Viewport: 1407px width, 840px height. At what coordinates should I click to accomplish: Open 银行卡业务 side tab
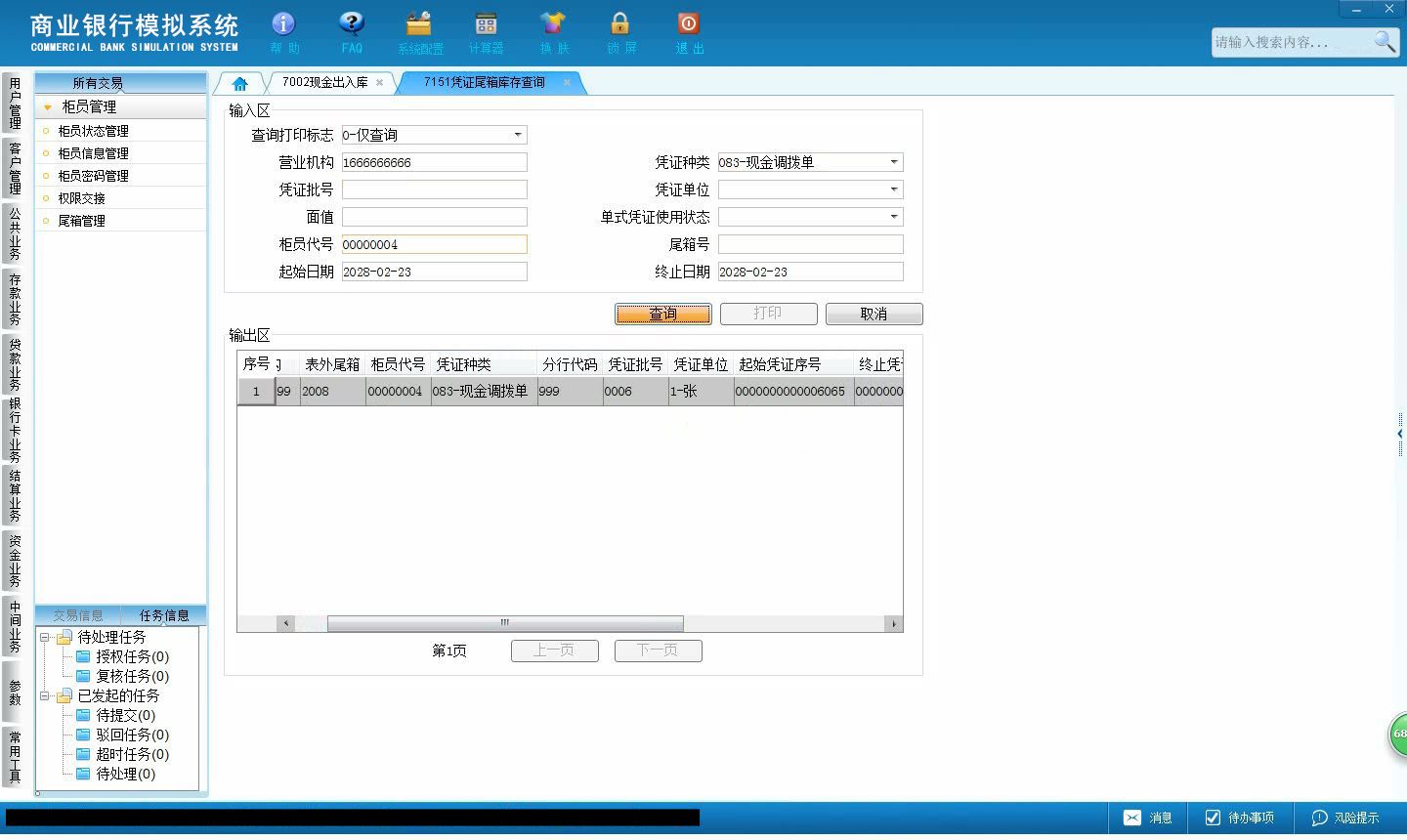15,430
